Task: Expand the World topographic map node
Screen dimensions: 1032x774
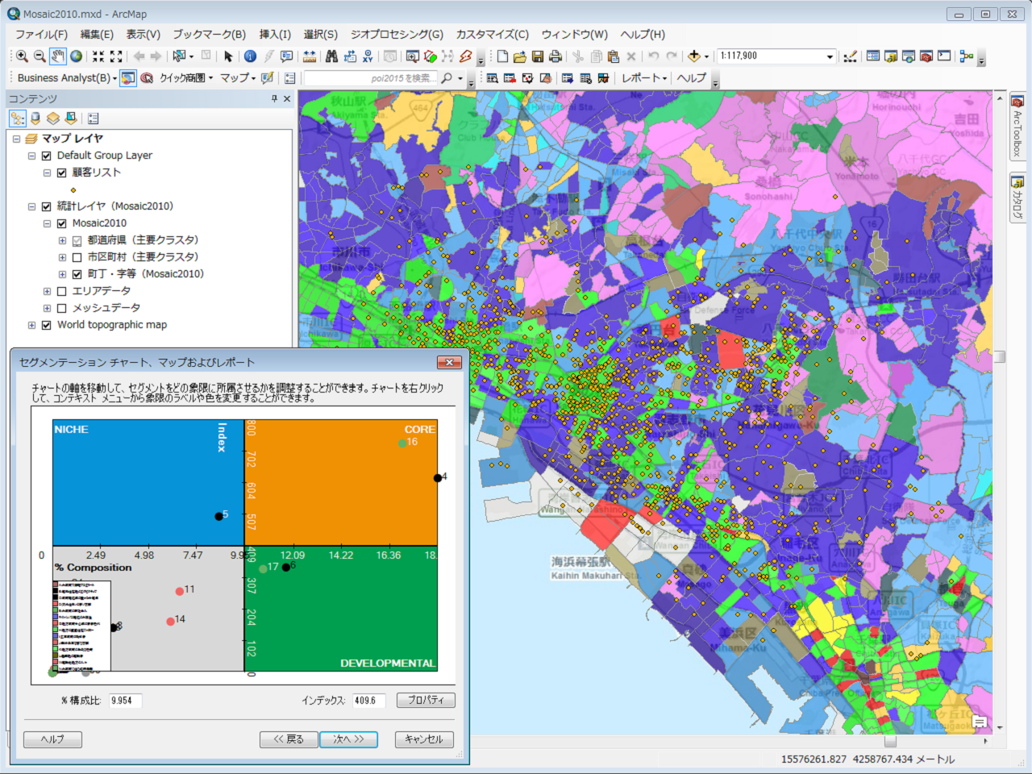Action: 32,325
